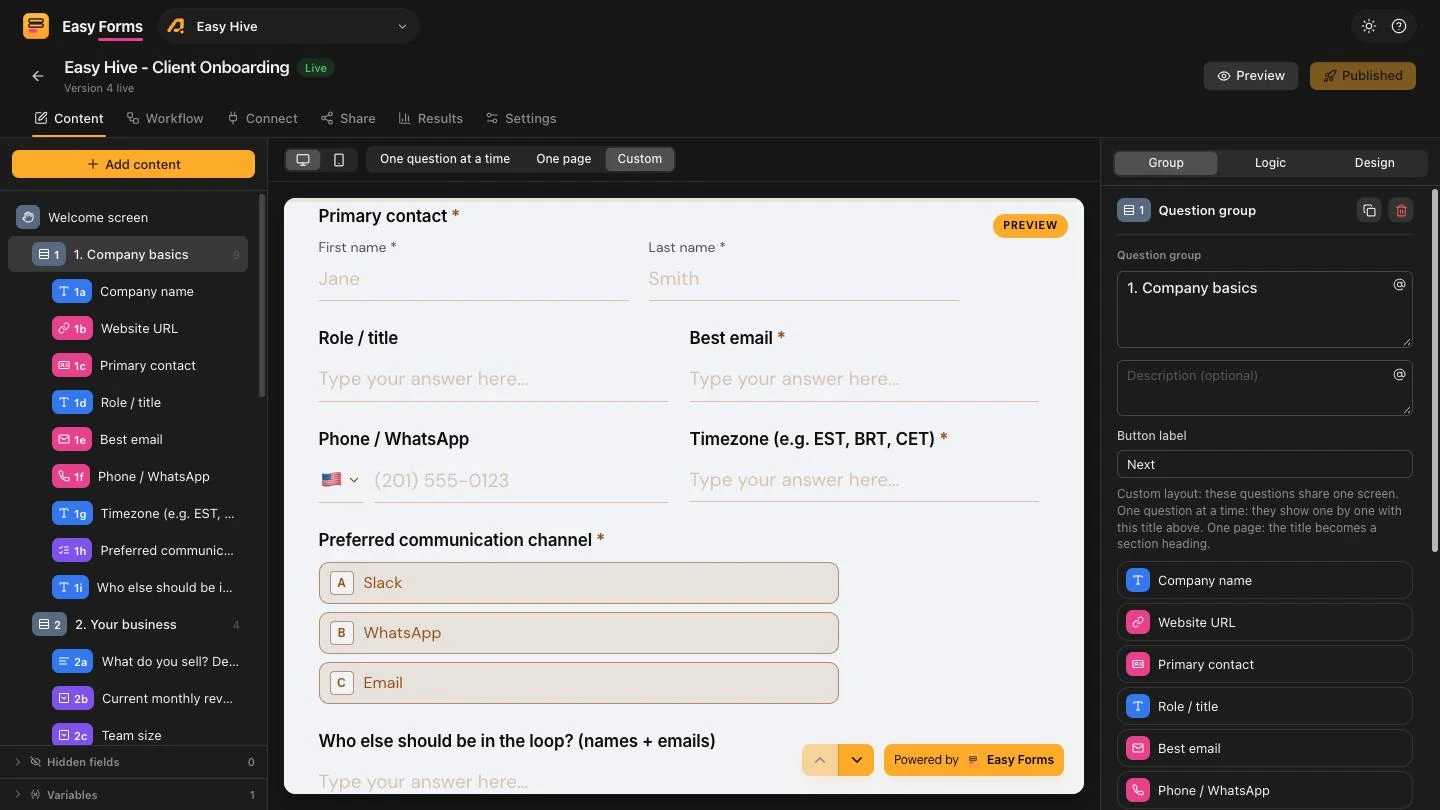This screenshot has height=810, width=1440.
Task: Switch to mobile preview device icon
Action: click(339, 159)
